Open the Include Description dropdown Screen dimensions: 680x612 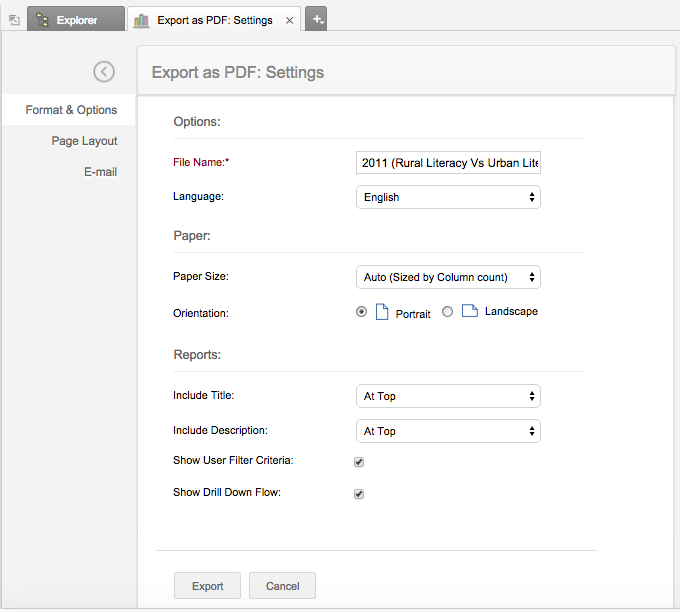[448, 431]
